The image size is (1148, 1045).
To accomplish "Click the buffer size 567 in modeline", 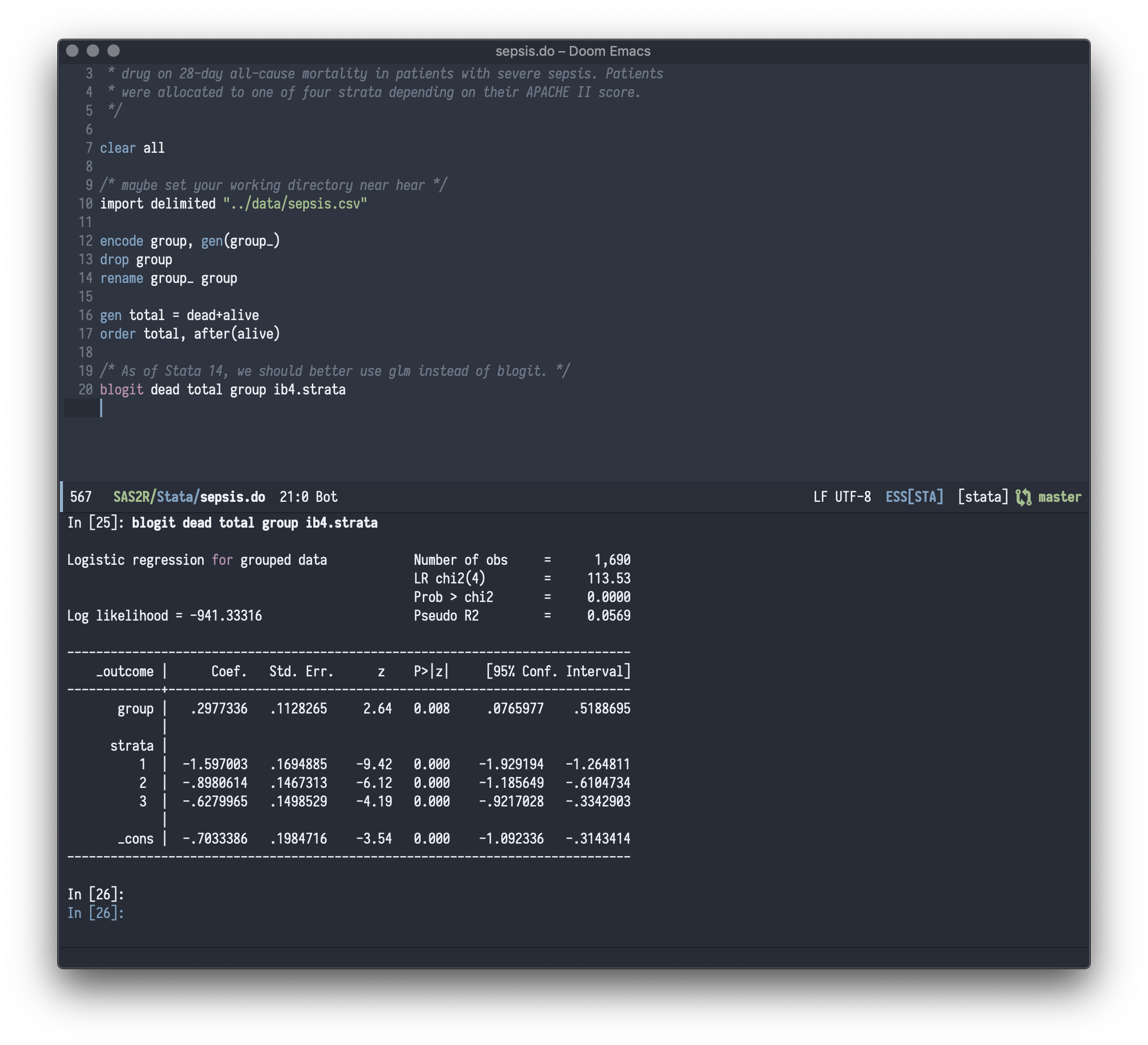I will 81,497.
